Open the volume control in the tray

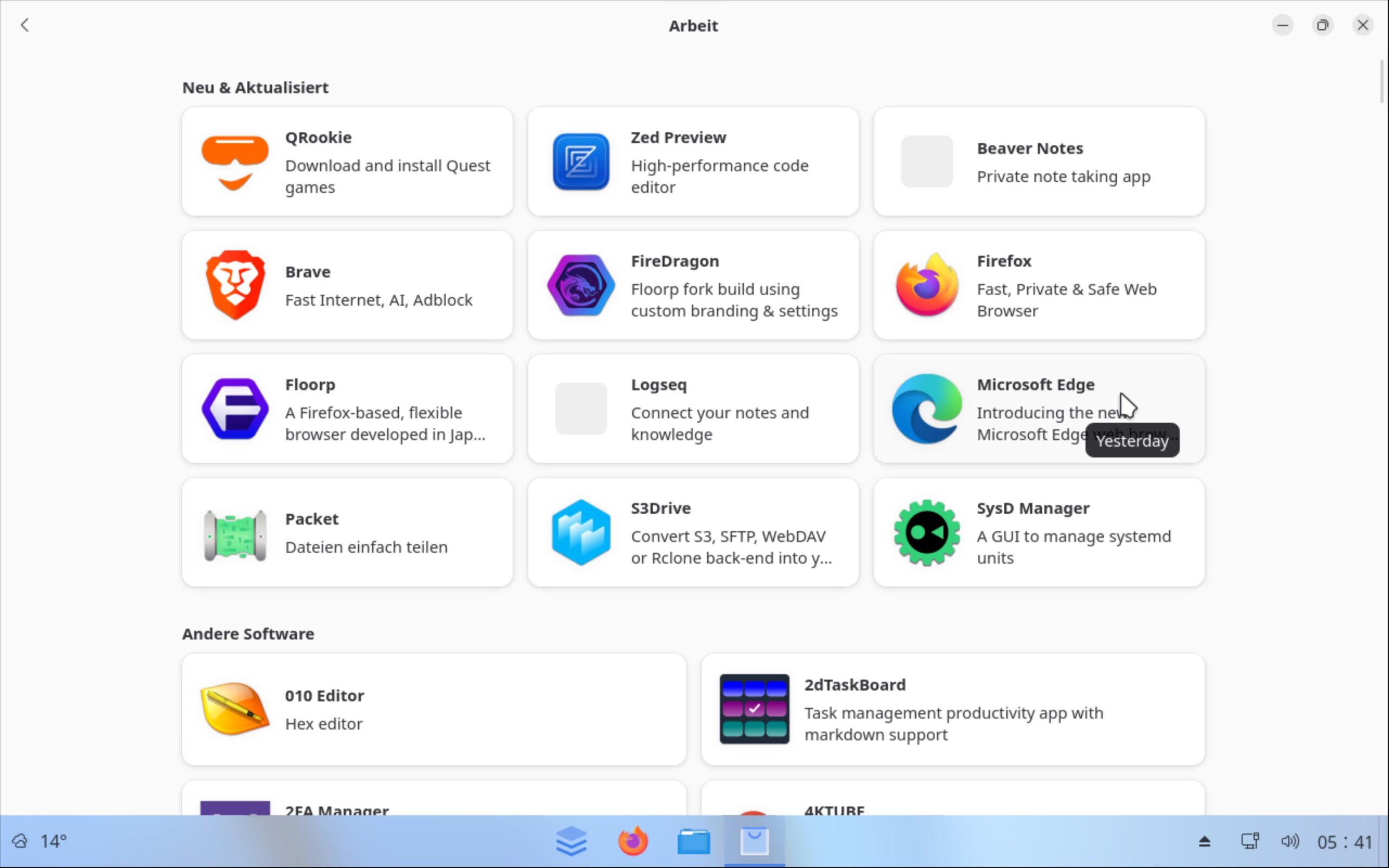[x=1290, y=841]
